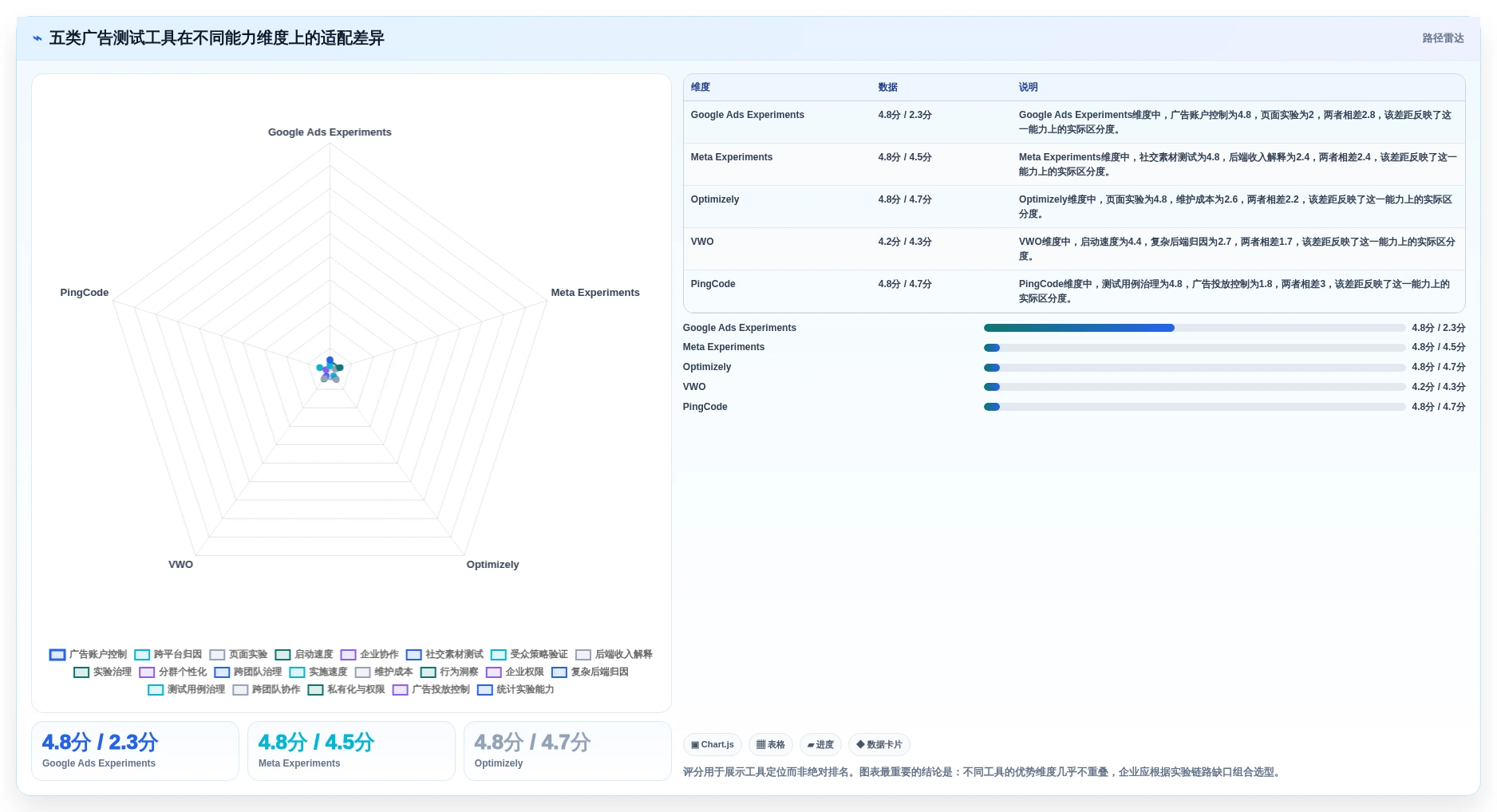
Task: Hide the 页面实验 legend series
Action: click(x=239, y=654)
